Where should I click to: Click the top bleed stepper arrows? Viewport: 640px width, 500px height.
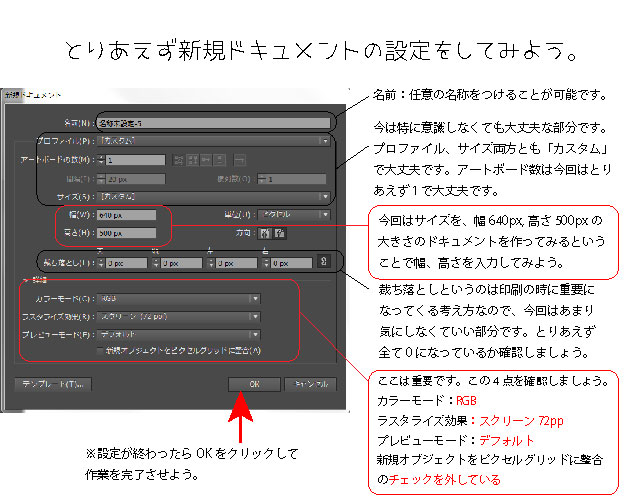click(x=101, y=263)
